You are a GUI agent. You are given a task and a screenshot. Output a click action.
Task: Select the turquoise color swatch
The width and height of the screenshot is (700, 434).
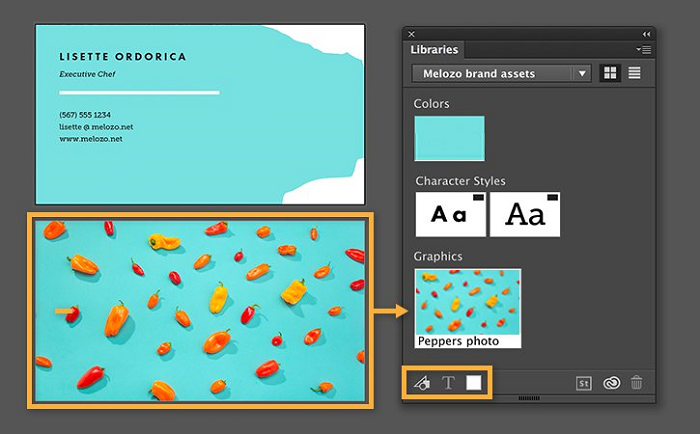449,138
